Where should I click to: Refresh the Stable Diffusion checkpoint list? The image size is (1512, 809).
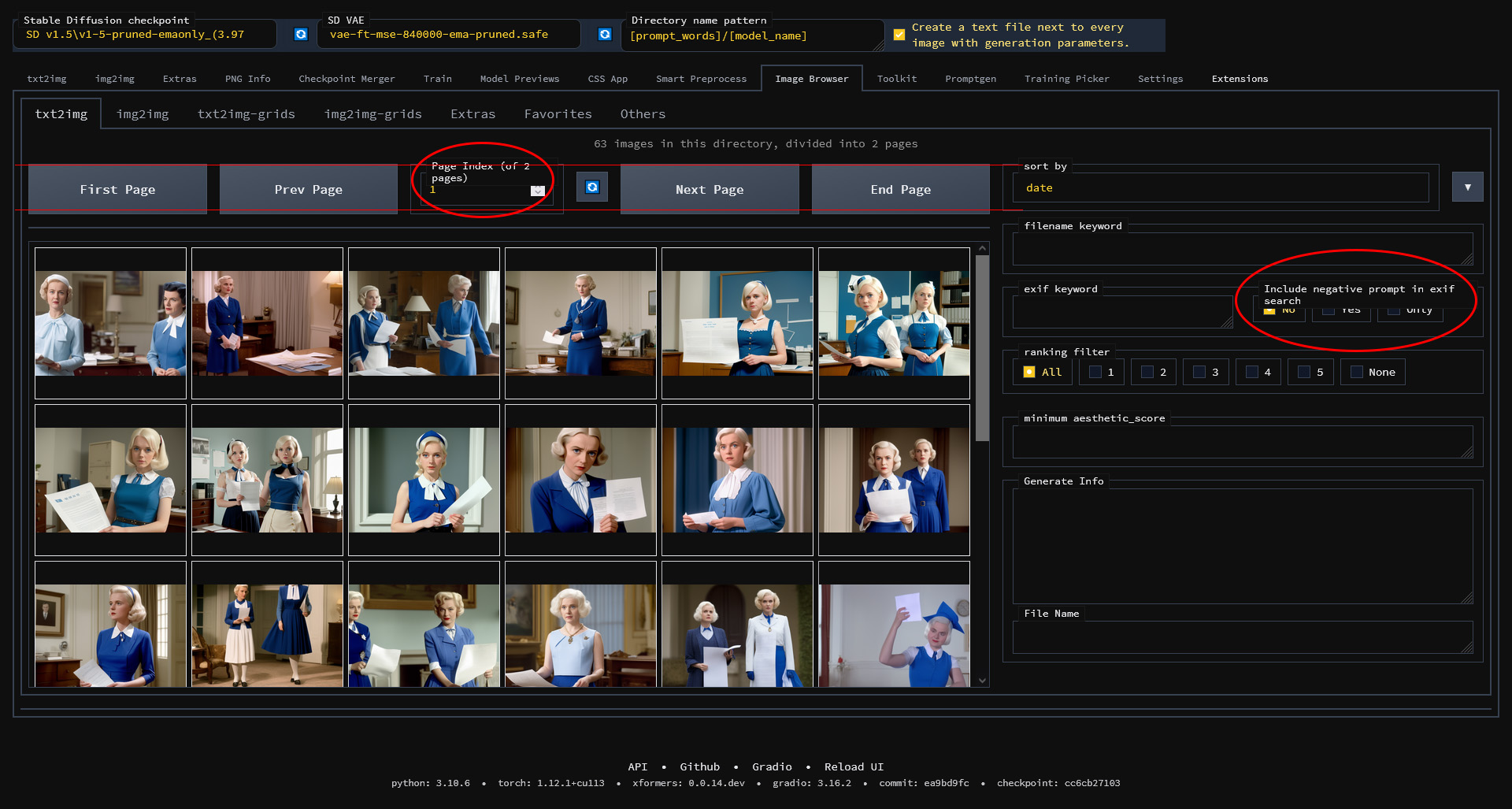click(x=302, y=33)
